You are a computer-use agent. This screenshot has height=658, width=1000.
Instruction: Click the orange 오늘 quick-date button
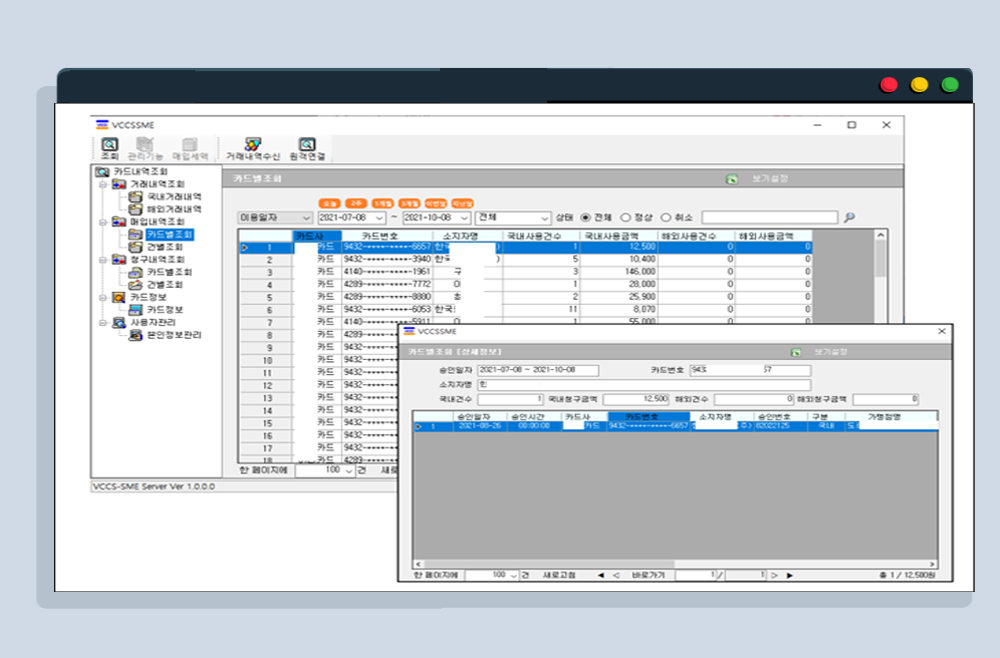[329, 203]
